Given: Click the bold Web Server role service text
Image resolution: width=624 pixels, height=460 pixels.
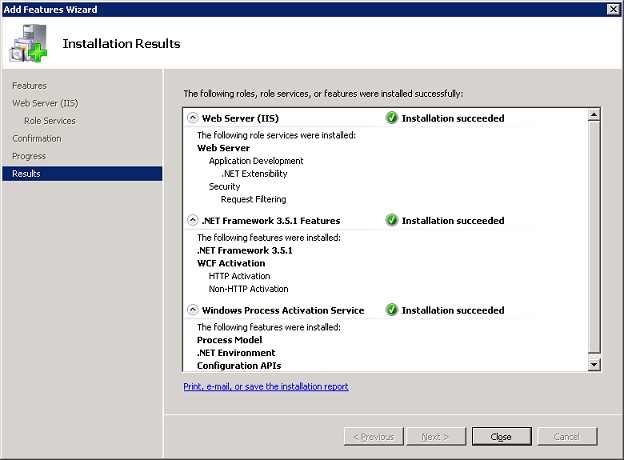Looking at the screenshot, I should (x=224, y=148).
